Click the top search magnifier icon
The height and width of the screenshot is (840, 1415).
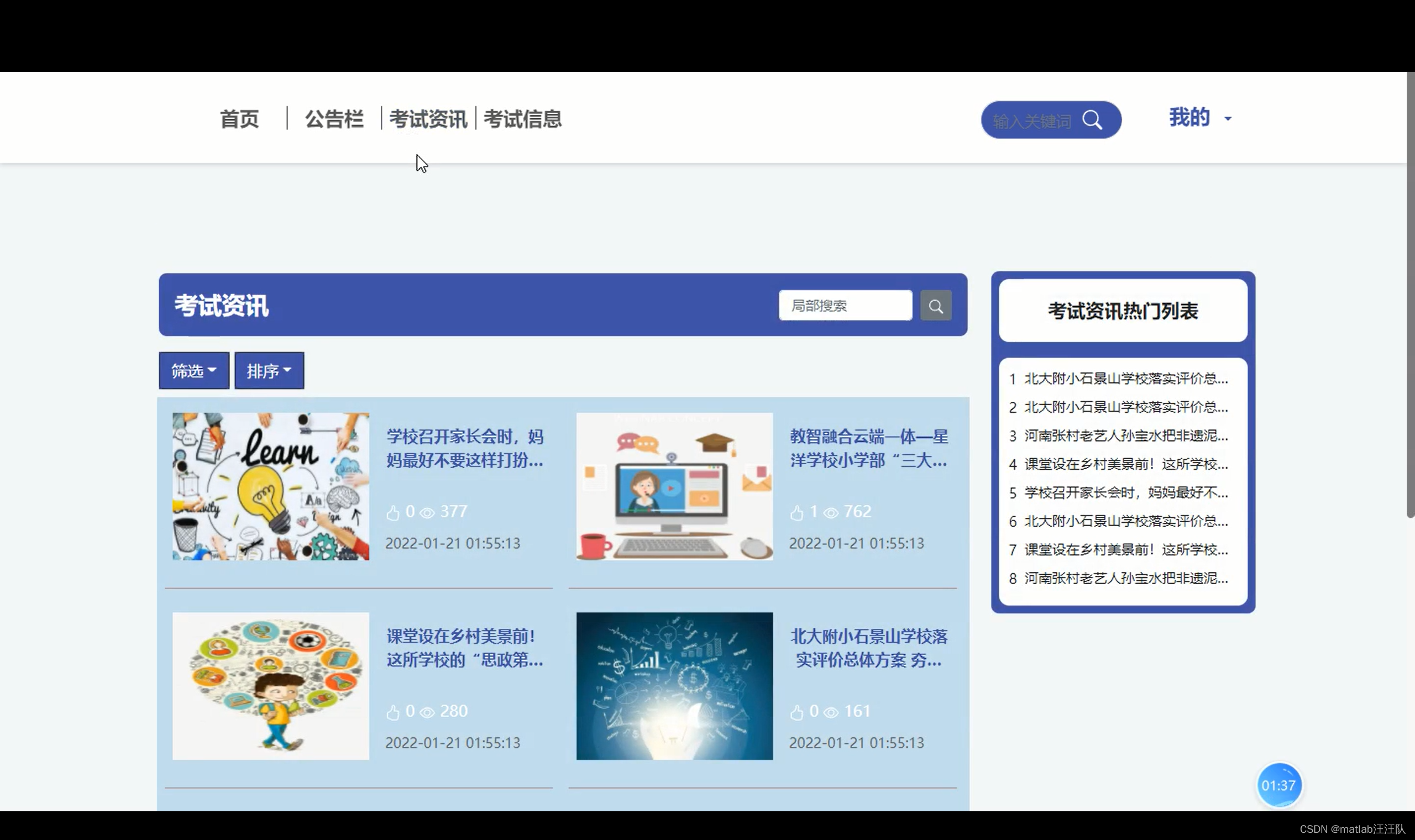1093,119
